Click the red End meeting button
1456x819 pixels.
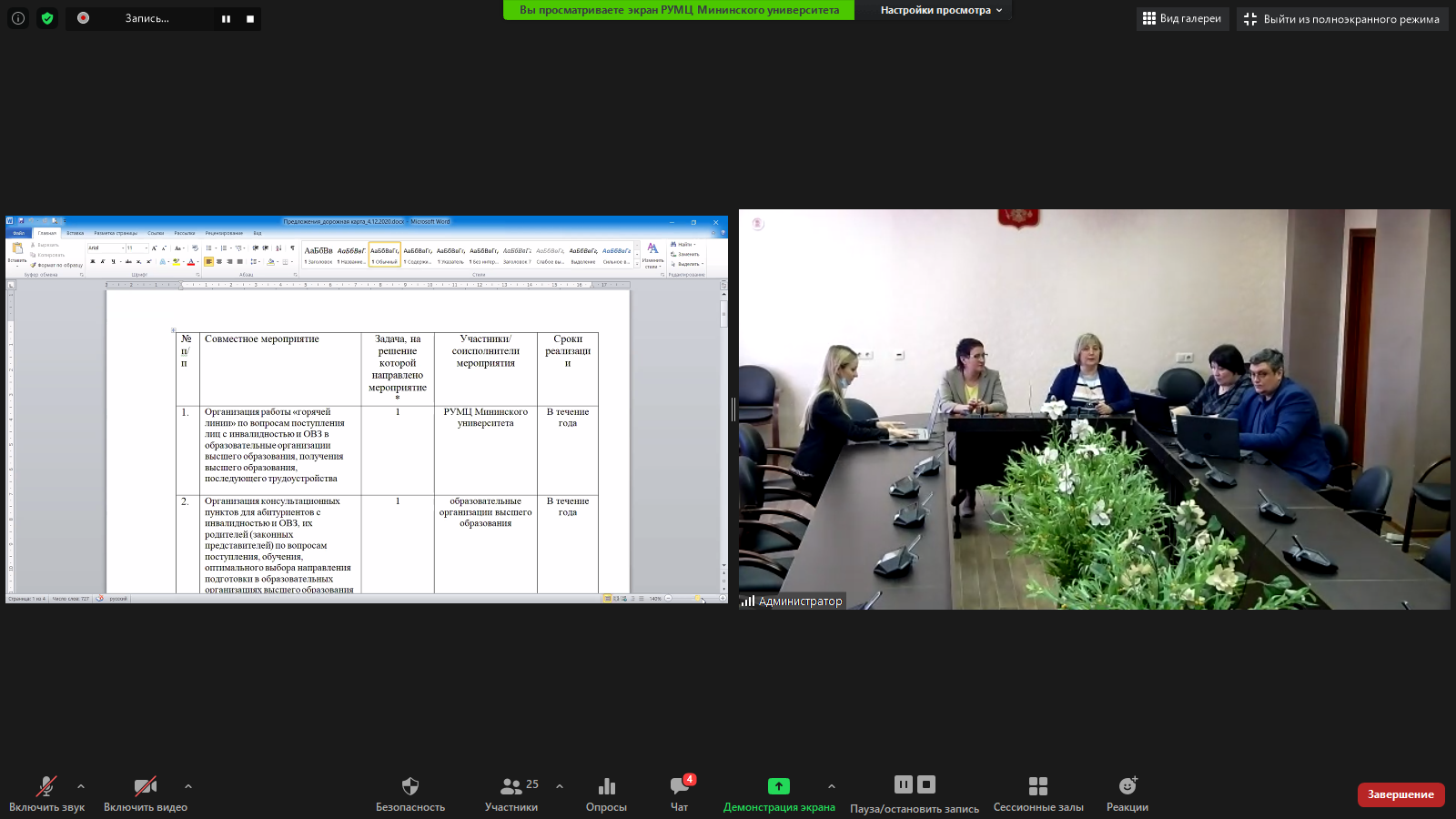coord(1400,794)
